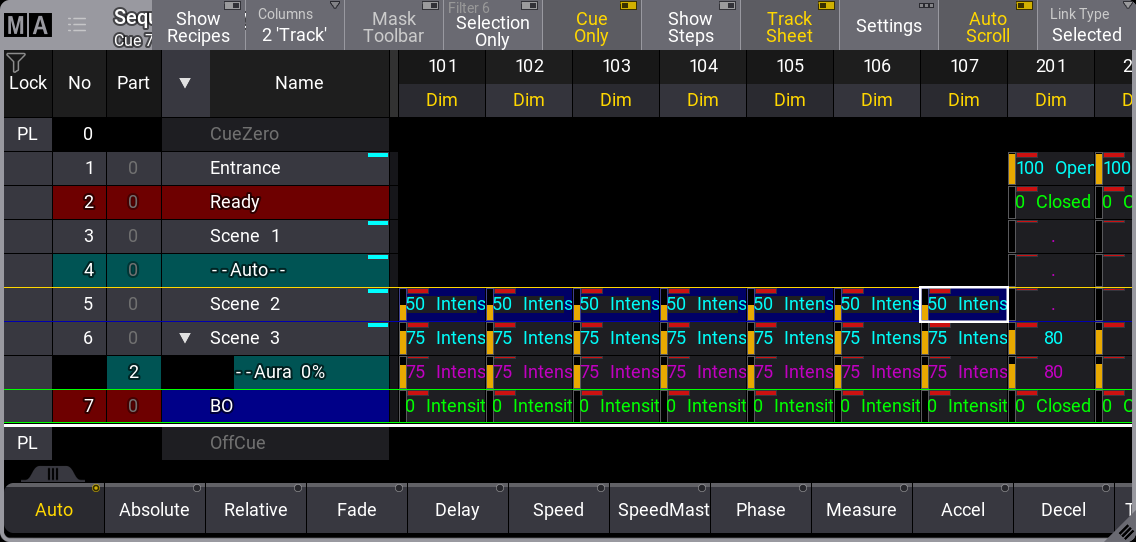Open Link Type Selected dropdown
The height and width of the screenshot is (542, 1136).
coord(1085,26)
